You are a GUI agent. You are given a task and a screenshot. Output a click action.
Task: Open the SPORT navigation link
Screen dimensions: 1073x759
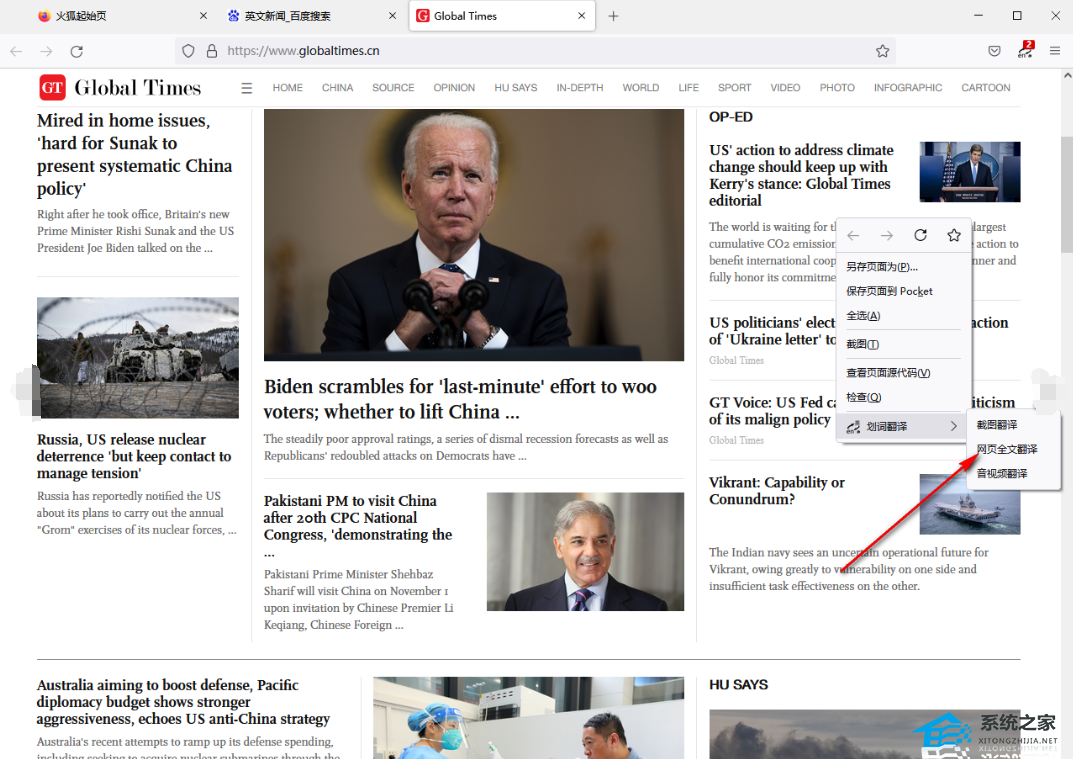click(734, 88)
